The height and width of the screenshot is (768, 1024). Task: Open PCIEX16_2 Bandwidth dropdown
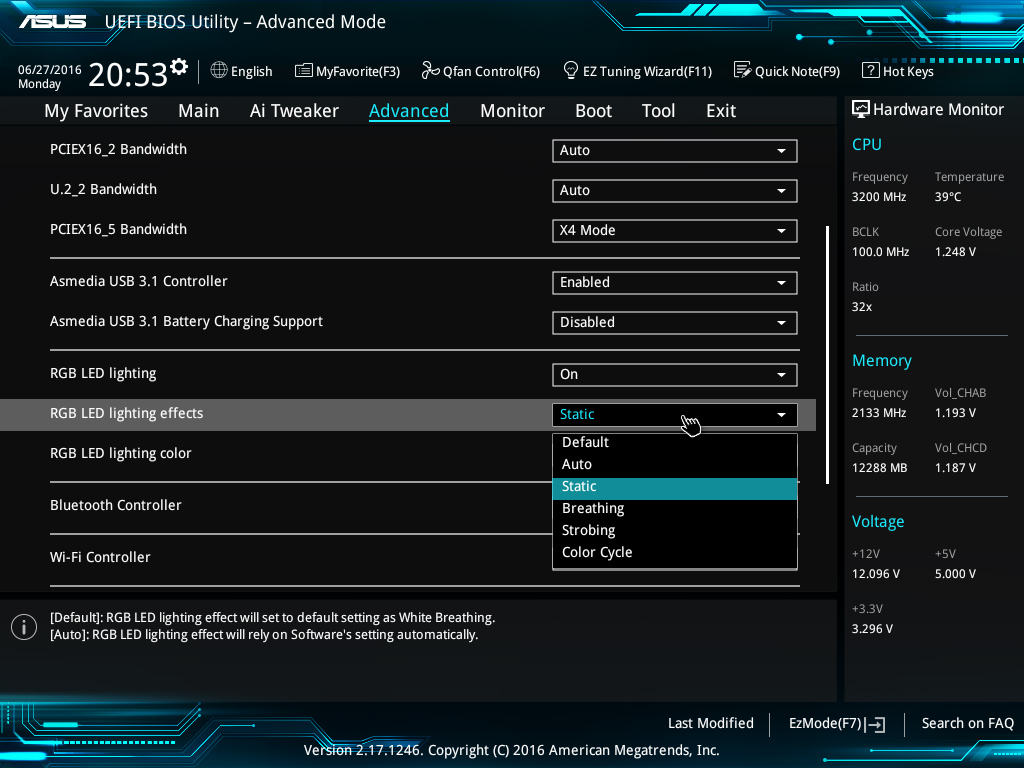click(675, 151)
